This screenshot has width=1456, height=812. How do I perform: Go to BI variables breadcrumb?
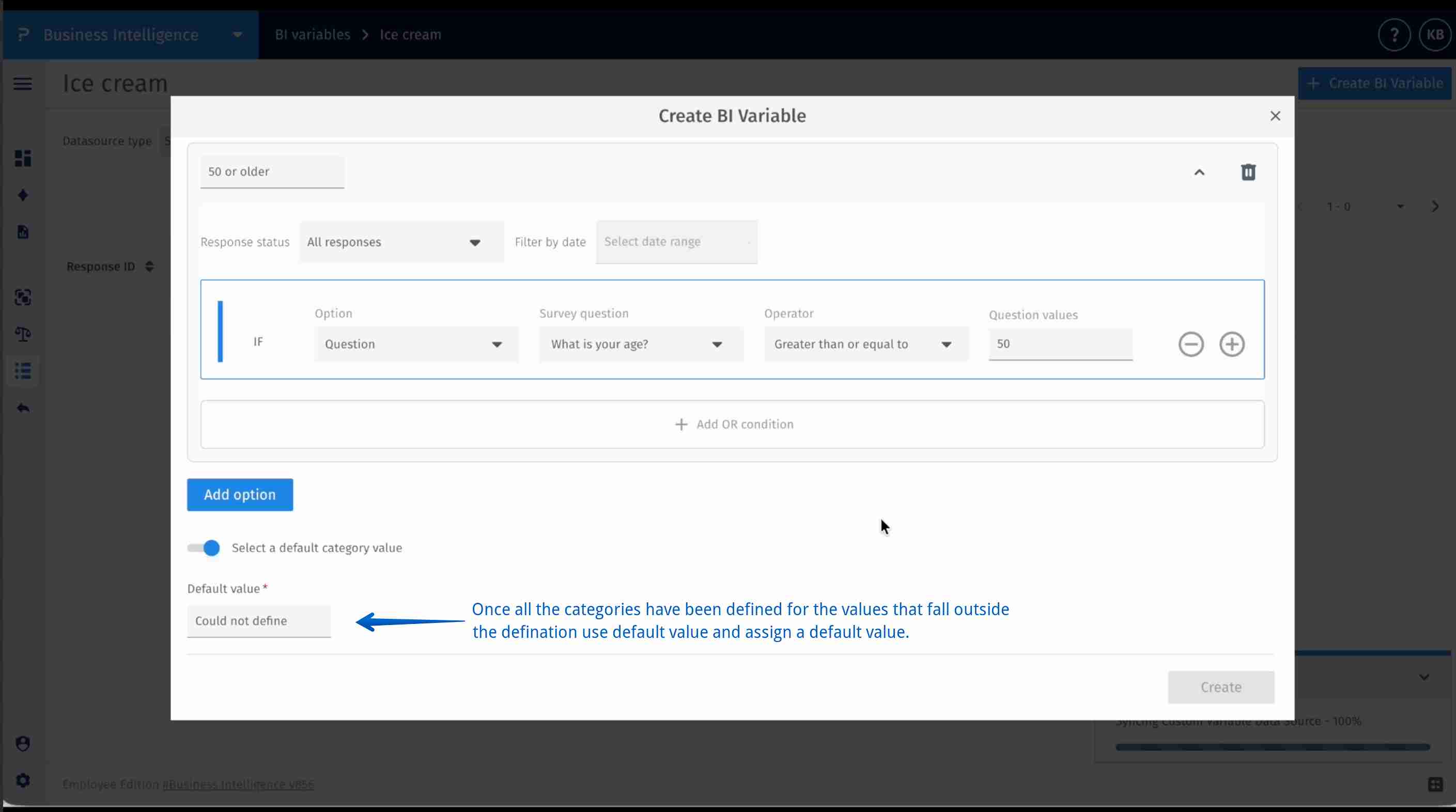pyautogui.click(x=312, y=35)
